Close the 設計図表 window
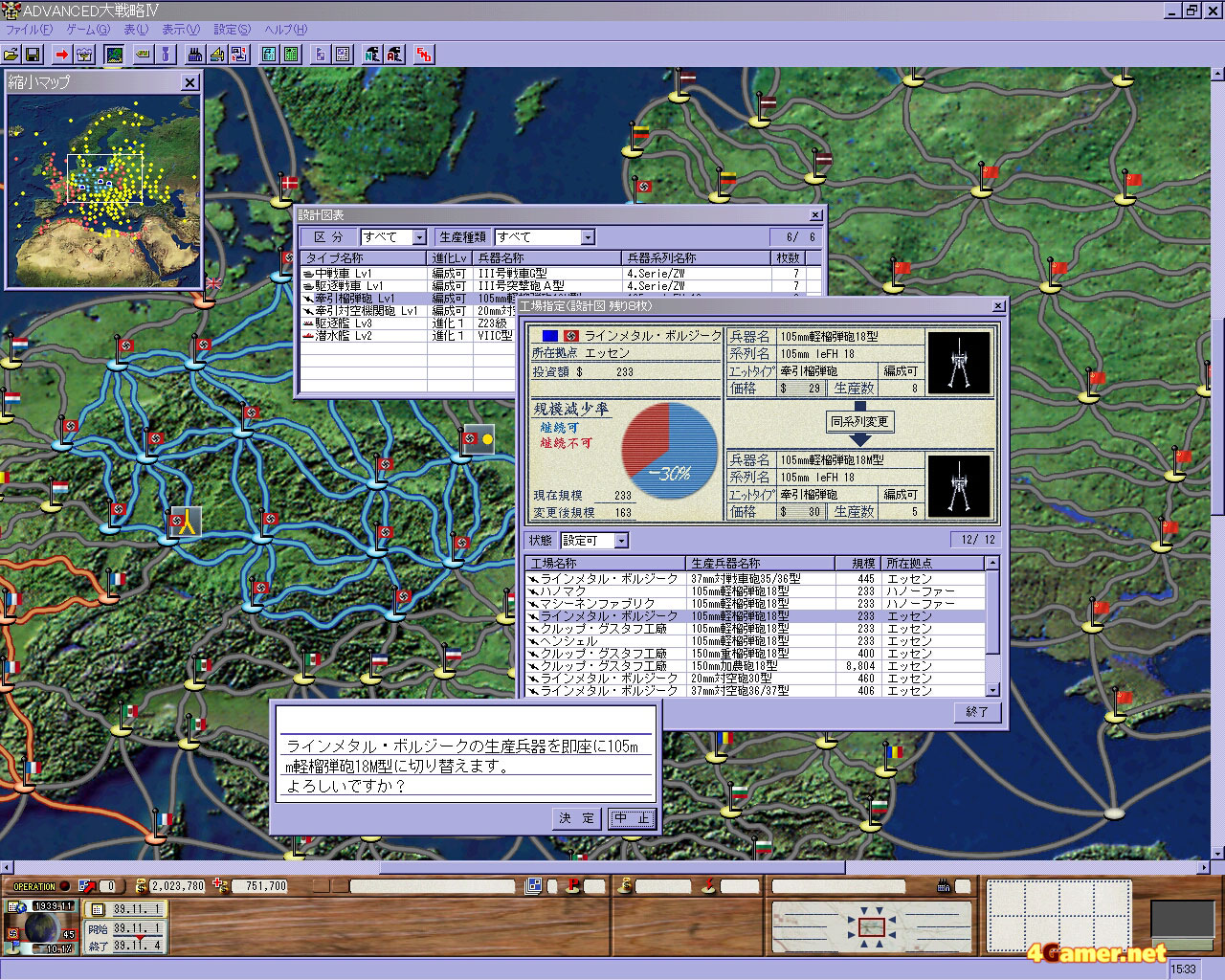 pyautogui.click(x=815, y=215)
